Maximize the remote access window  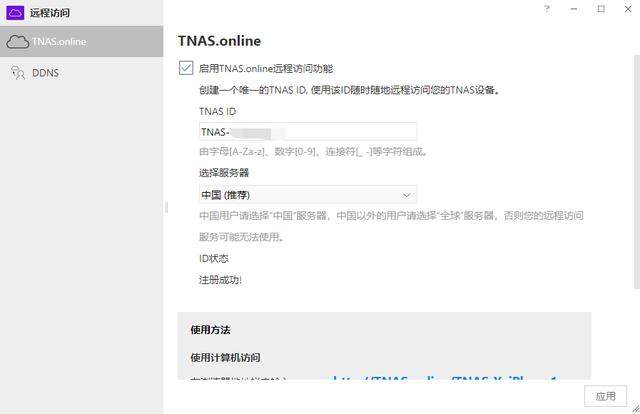(601, 9)
